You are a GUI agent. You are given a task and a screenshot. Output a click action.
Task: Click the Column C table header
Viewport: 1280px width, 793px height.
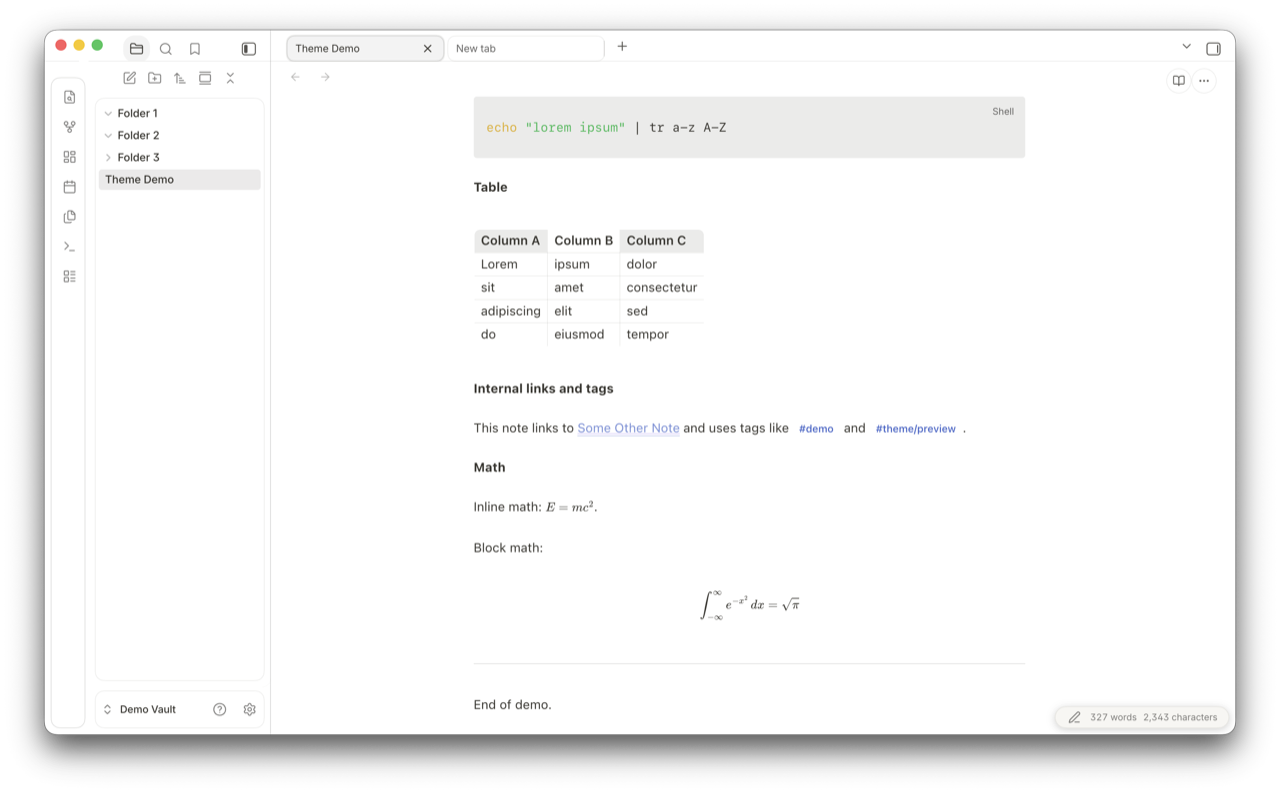pyautogui.click(x=661, y=241)
